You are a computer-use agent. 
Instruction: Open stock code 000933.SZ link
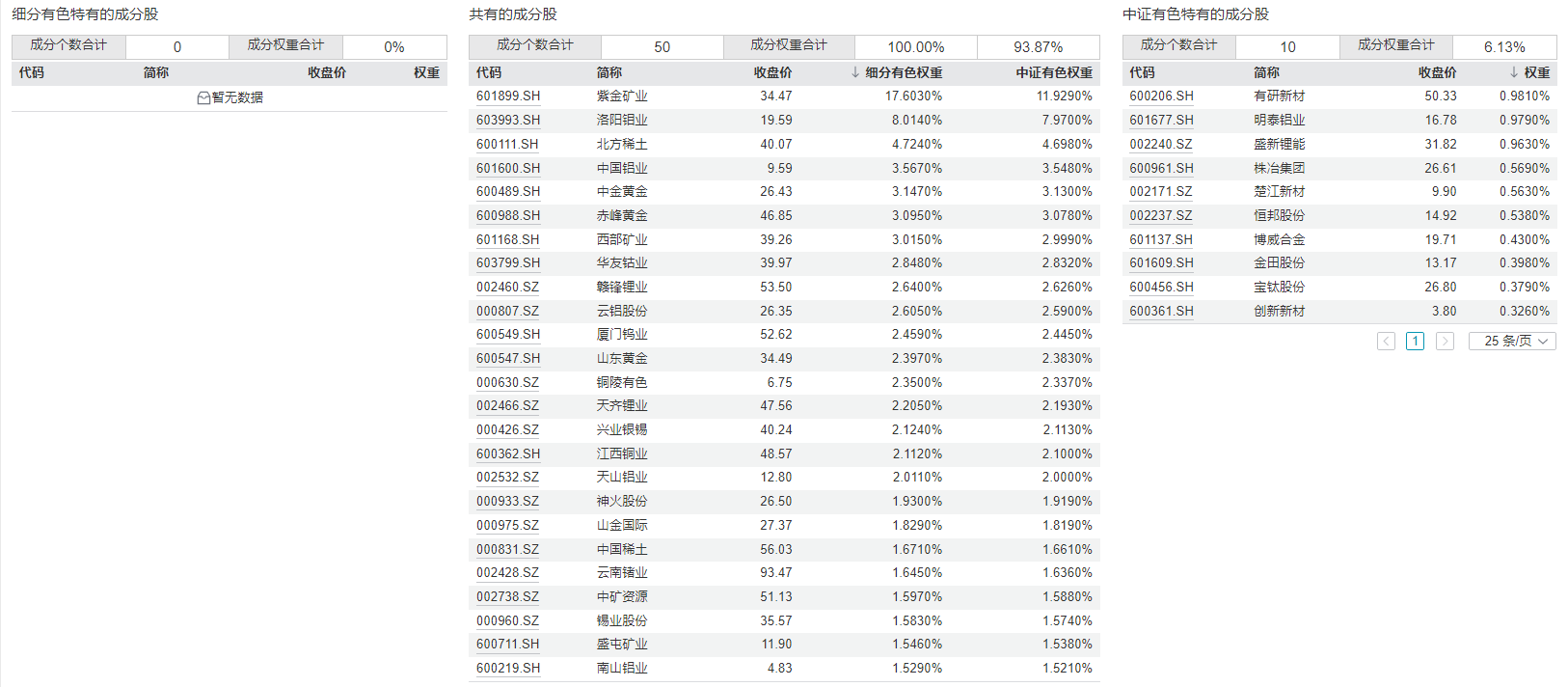(508, 501)
